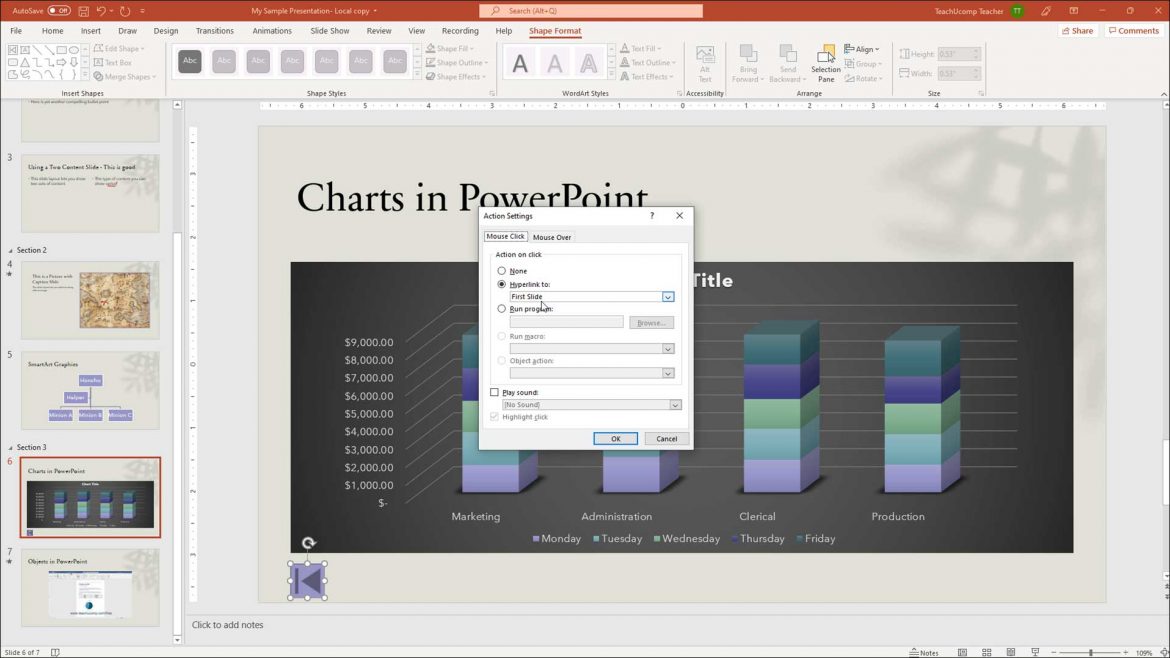Switch to the Mouse Over tab
The width and height of the screenshot is (1170, 658).
tap(552, 237)
